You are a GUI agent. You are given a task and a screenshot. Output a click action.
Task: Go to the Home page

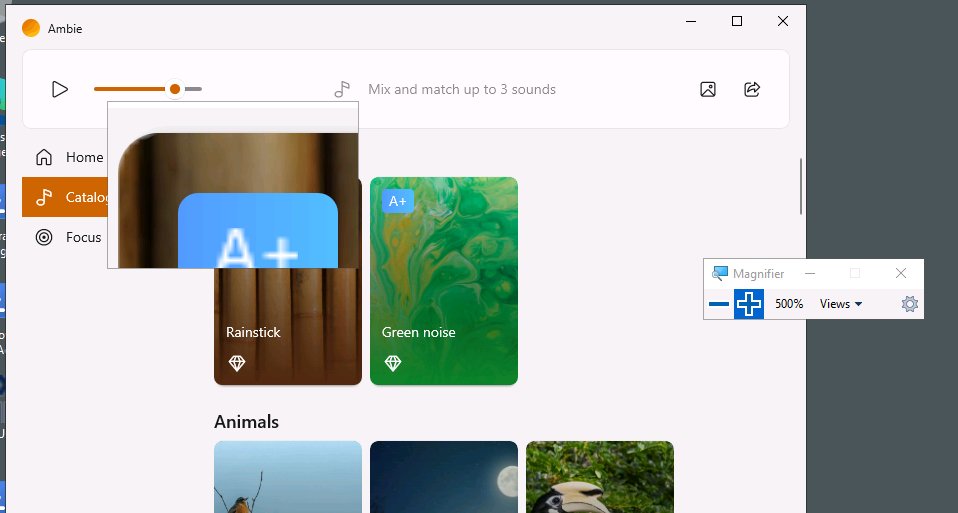(x=64, y=157)
